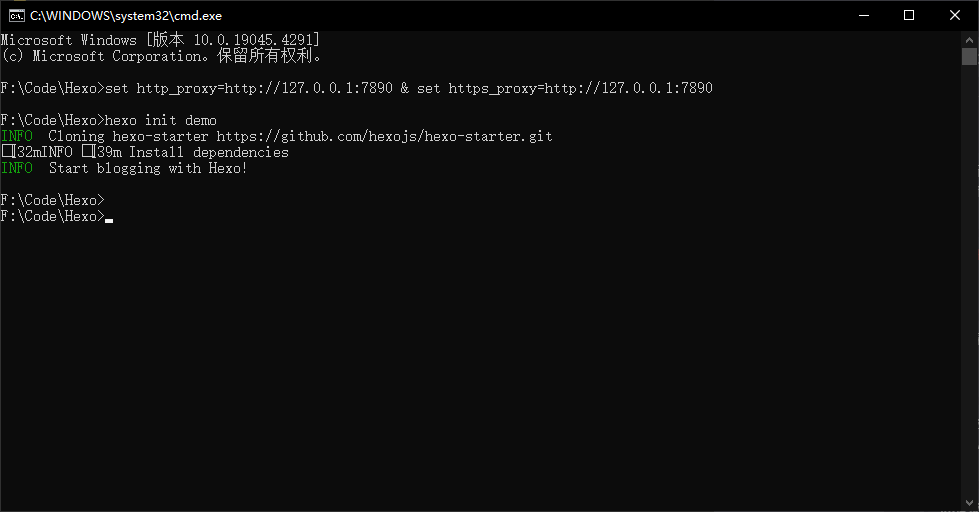Screen dimensions: 979x512
Task: Click the "Start blogging with Hexo!" message
Action: click(148, 168)
